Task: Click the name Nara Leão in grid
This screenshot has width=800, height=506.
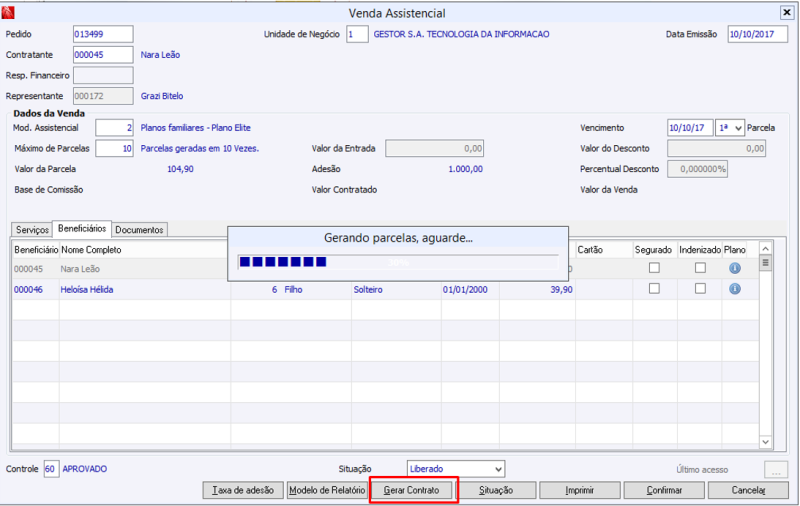Action: click(x=80, y=269)
